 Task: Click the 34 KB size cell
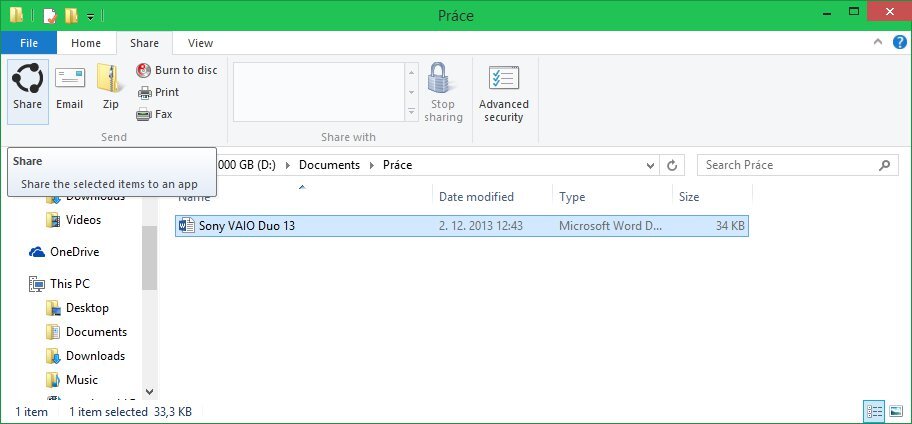[730, 226]
